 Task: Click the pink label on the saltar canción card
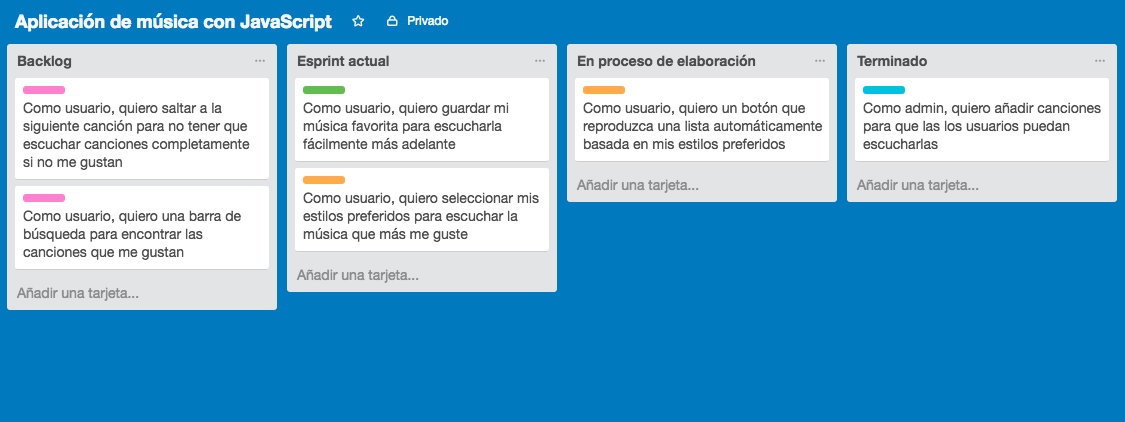[44, 90]
